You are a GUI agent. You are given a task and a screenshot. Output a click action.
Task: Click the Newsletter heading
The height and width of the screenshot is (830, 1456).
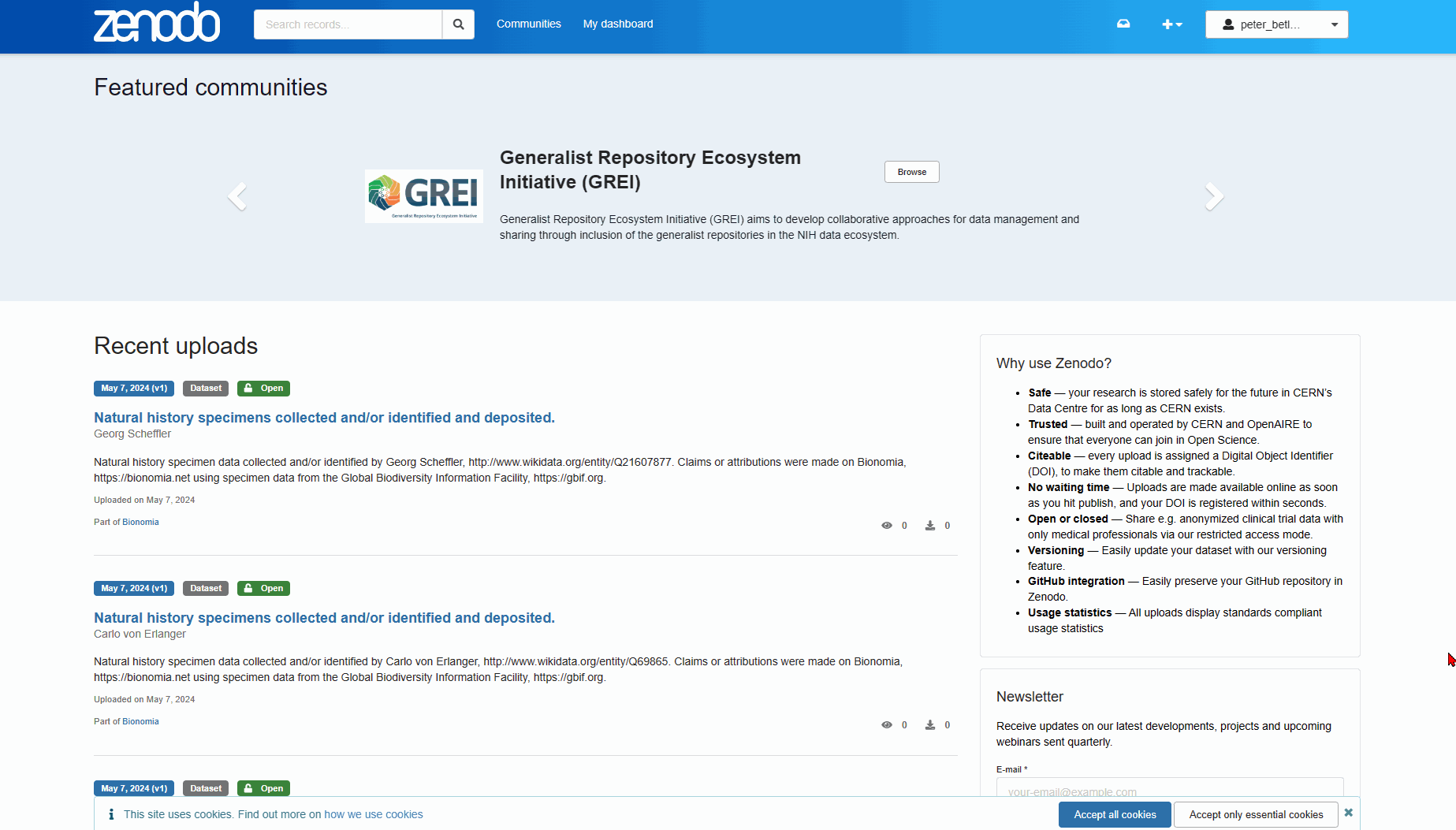pyautogui.click(x=1030, y=697)
